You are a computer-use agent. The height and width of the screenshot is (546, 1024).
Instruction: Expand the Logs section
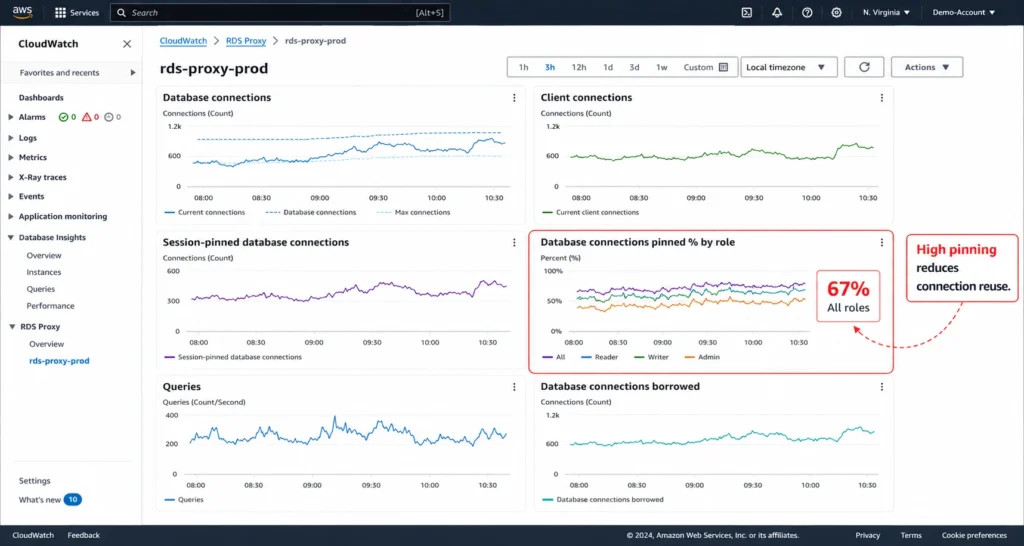pyautogui.click(x=11, y=138)
